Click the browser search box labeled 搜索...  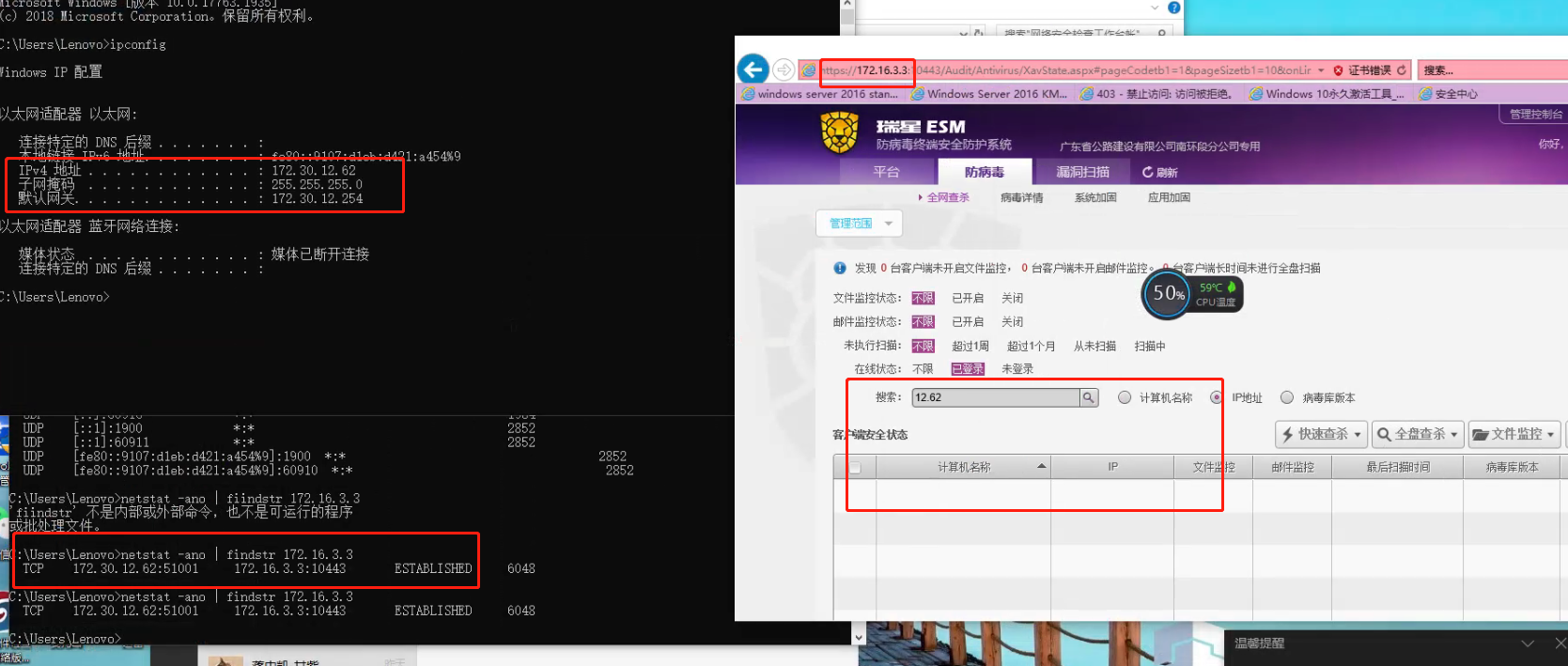tap(1491, 70)
